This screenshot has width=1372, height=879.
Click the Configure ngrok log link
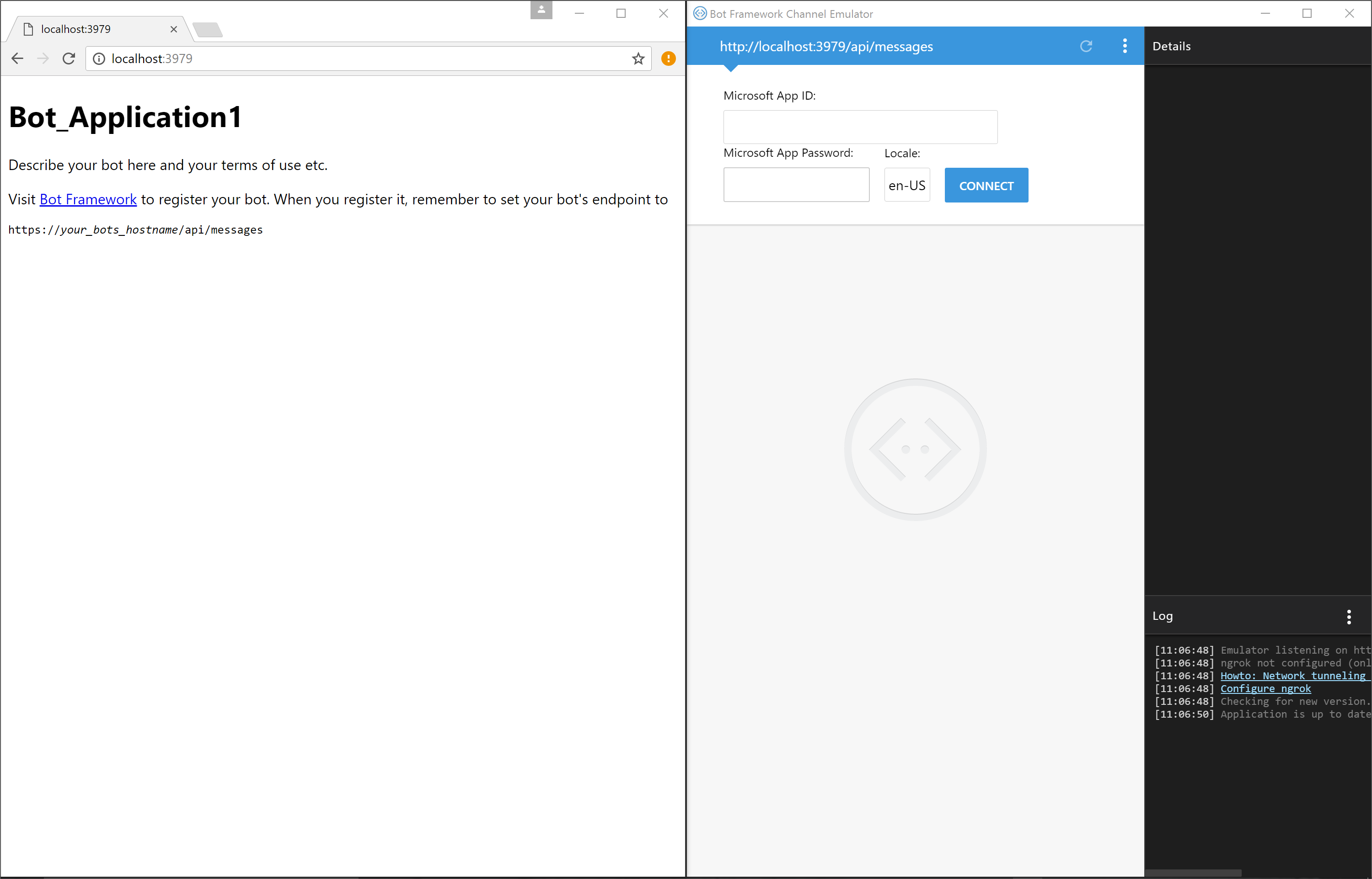pyautogui.click(x=1265, y=688)
